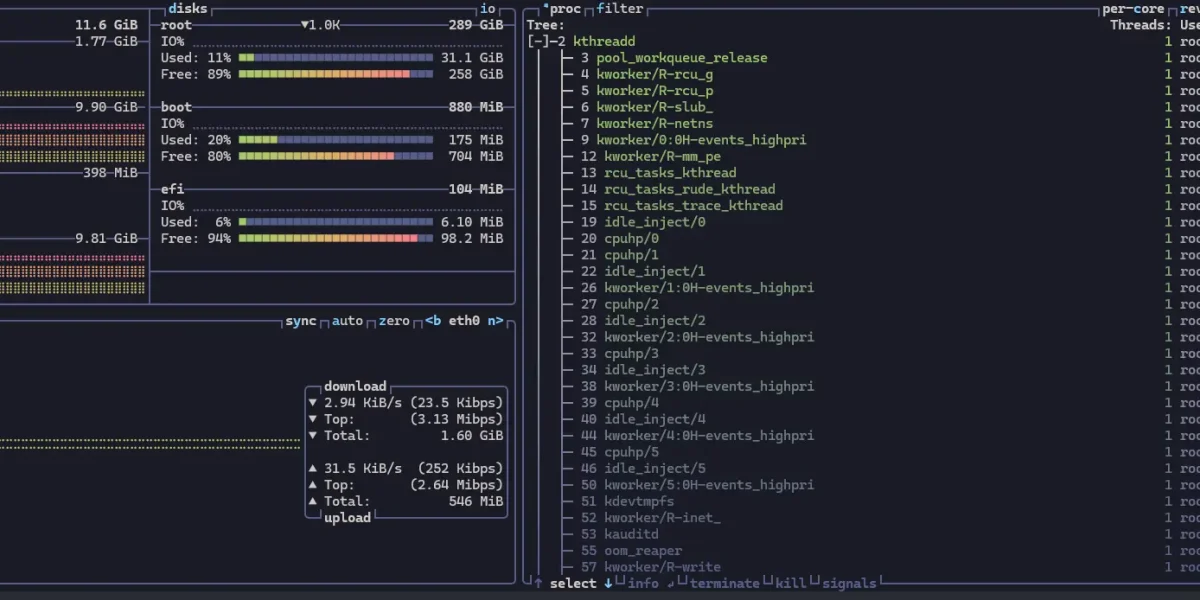
Task: Terminate the selected process
Action: (724, 583)
